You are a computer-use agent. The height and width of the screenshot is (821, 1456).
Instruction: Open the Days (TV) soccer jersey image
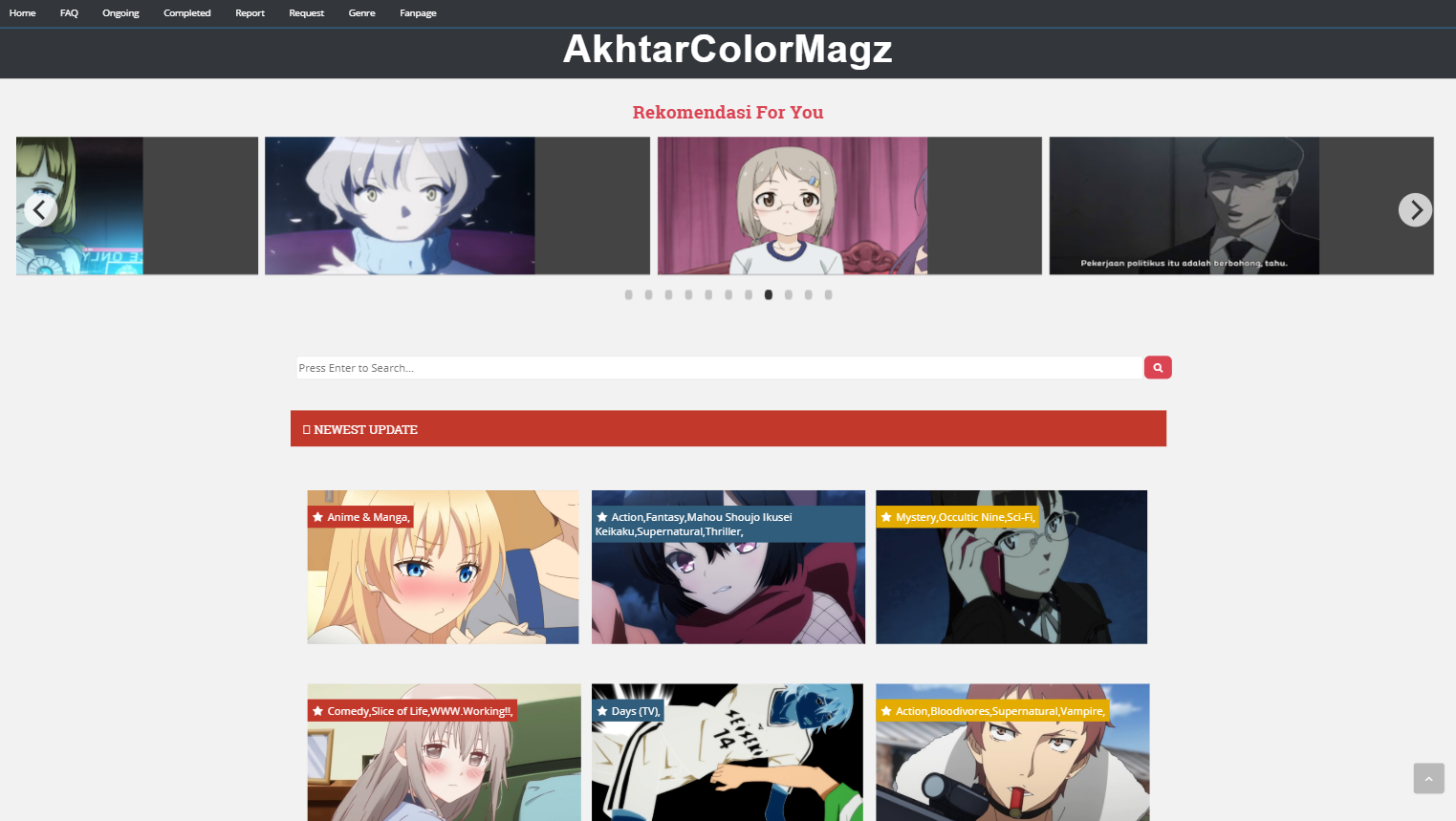[x=728, y=752]
